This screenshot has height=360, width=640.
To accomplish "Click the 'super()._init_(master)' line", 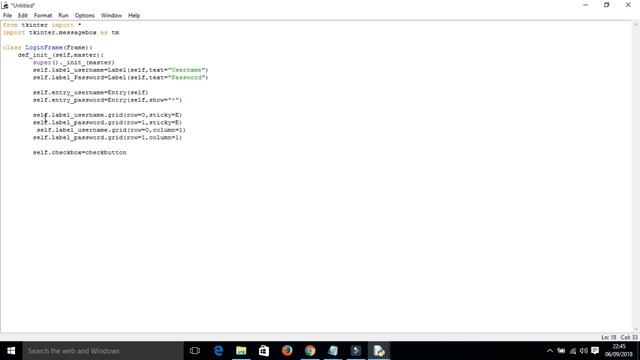I will pos(74,62).
